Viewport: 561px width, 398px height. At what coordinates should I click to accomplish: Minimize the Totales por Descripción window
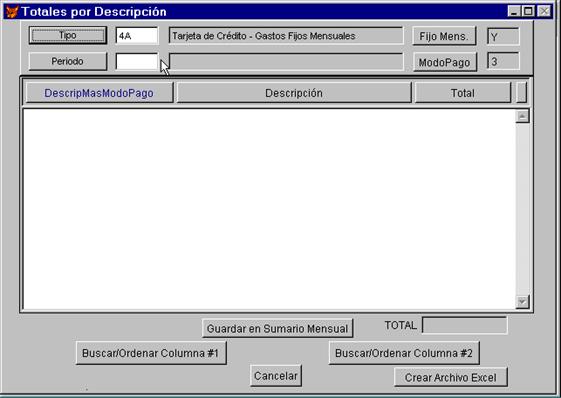[x=513, y=11]
